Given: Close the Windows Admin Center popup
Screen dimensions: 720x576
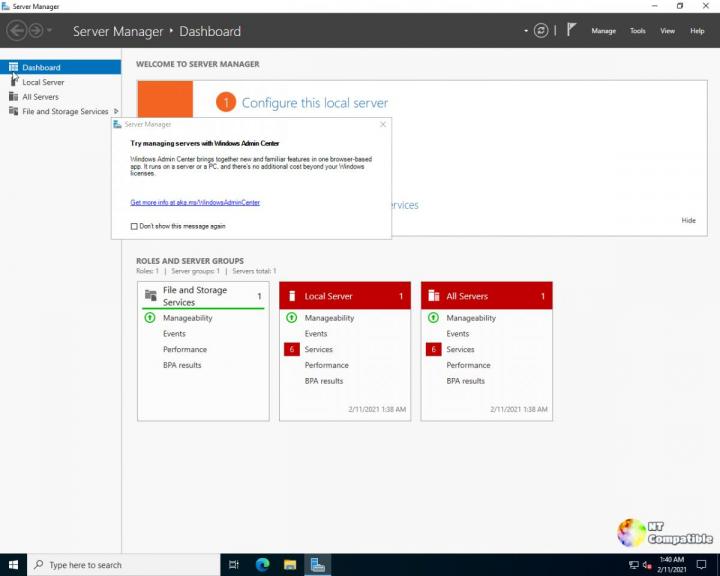Looking at the screenshot, I should [x=383, y=124].
